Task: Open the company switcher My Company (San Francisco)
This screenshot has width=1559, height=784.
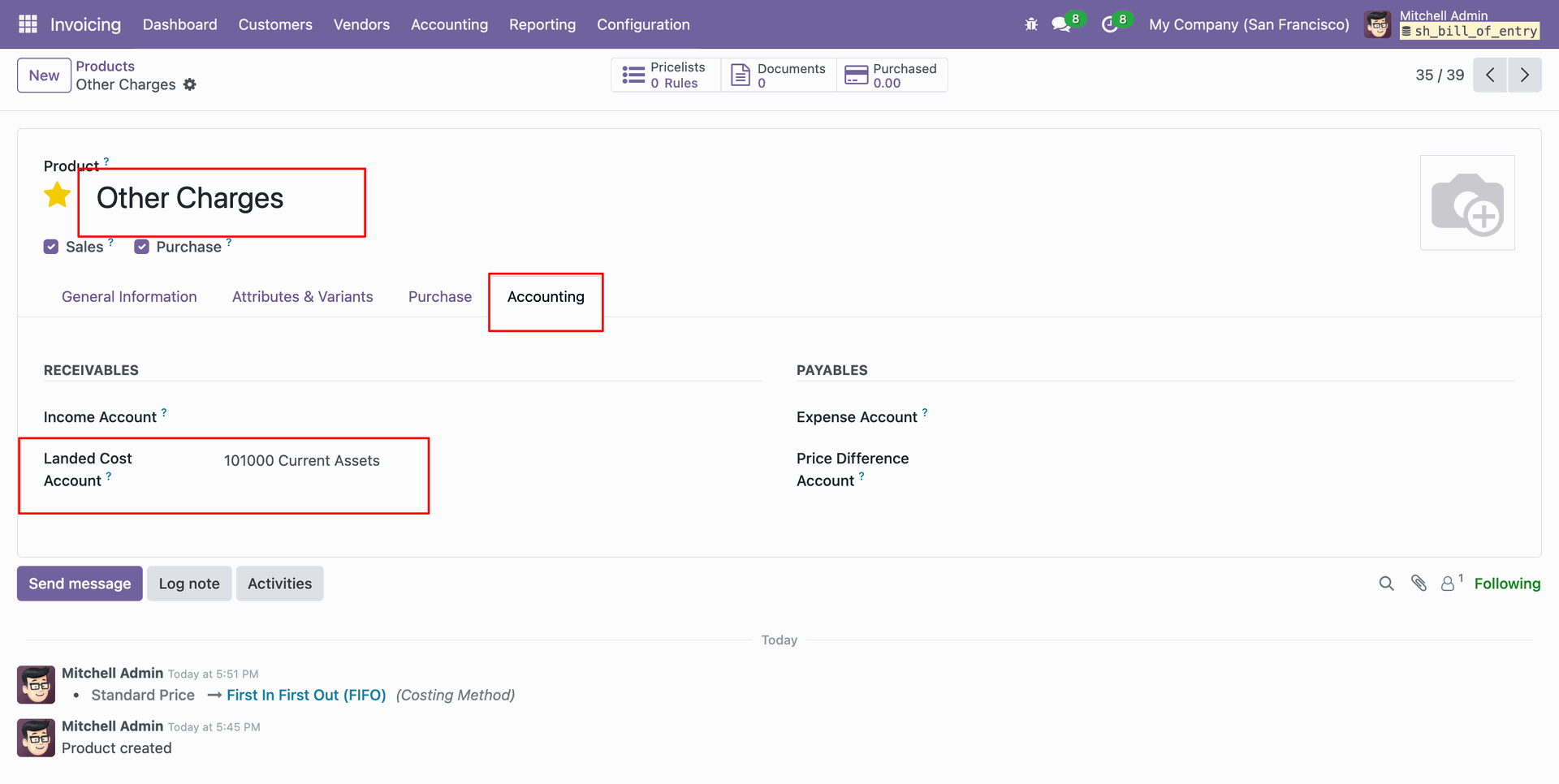Action: 1249,24
